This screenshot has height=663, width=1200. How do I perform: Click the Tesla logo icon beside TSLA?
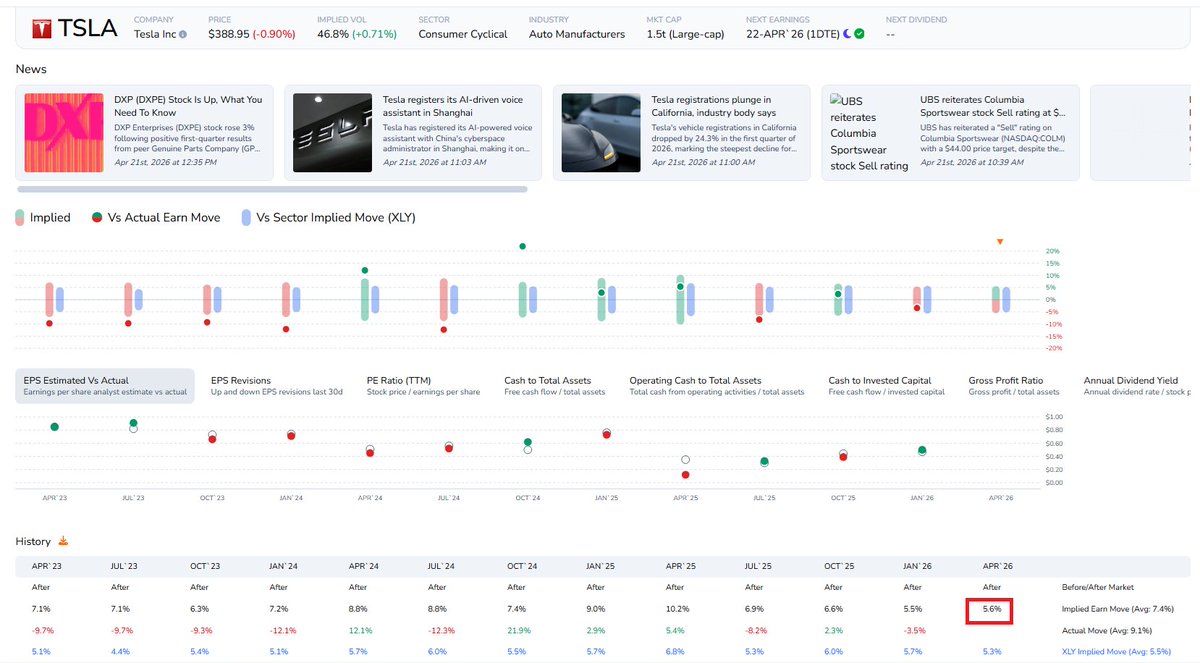41,27
